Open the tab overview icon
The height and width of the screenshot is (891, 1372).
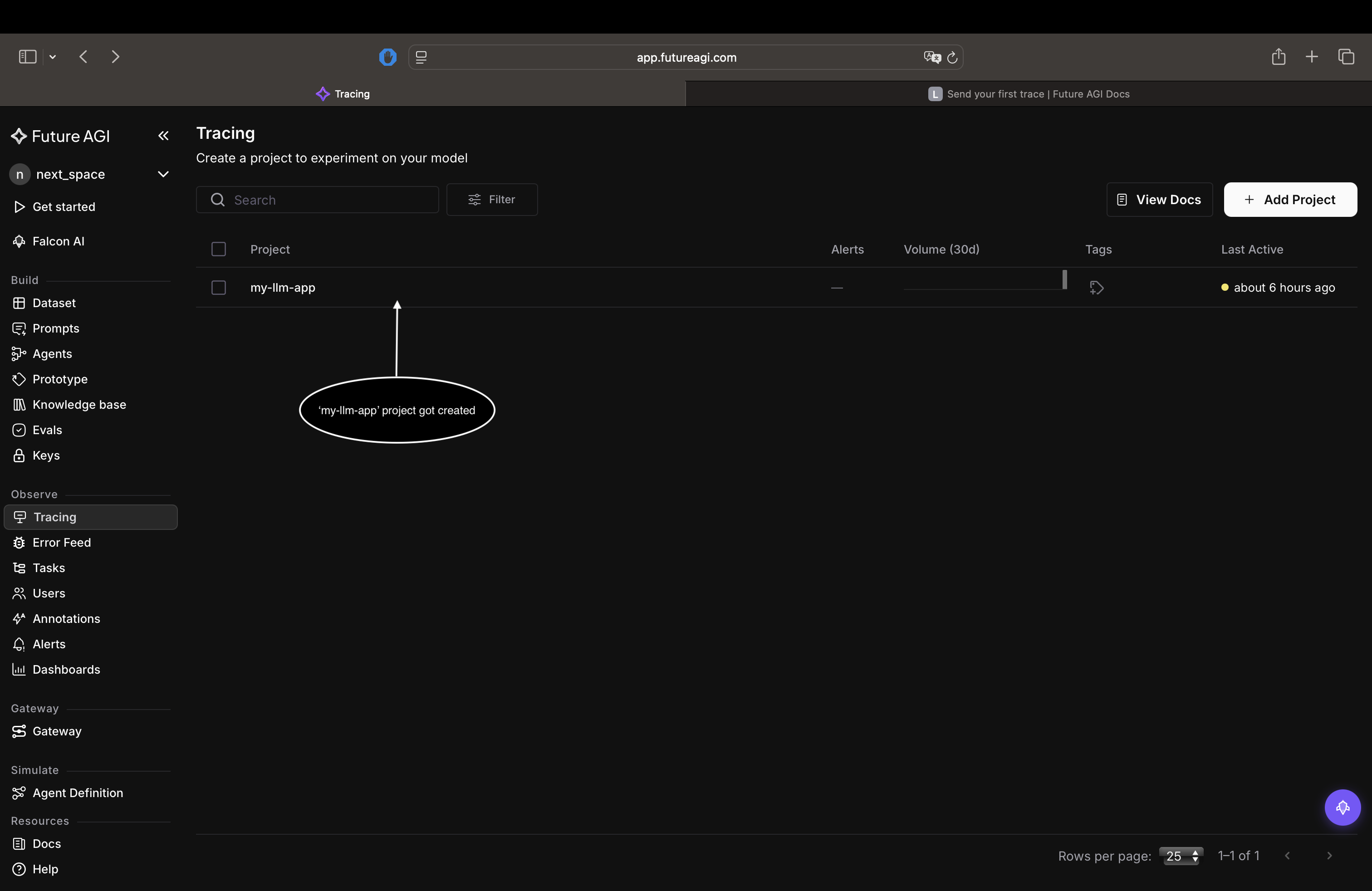coord(1346,56)
